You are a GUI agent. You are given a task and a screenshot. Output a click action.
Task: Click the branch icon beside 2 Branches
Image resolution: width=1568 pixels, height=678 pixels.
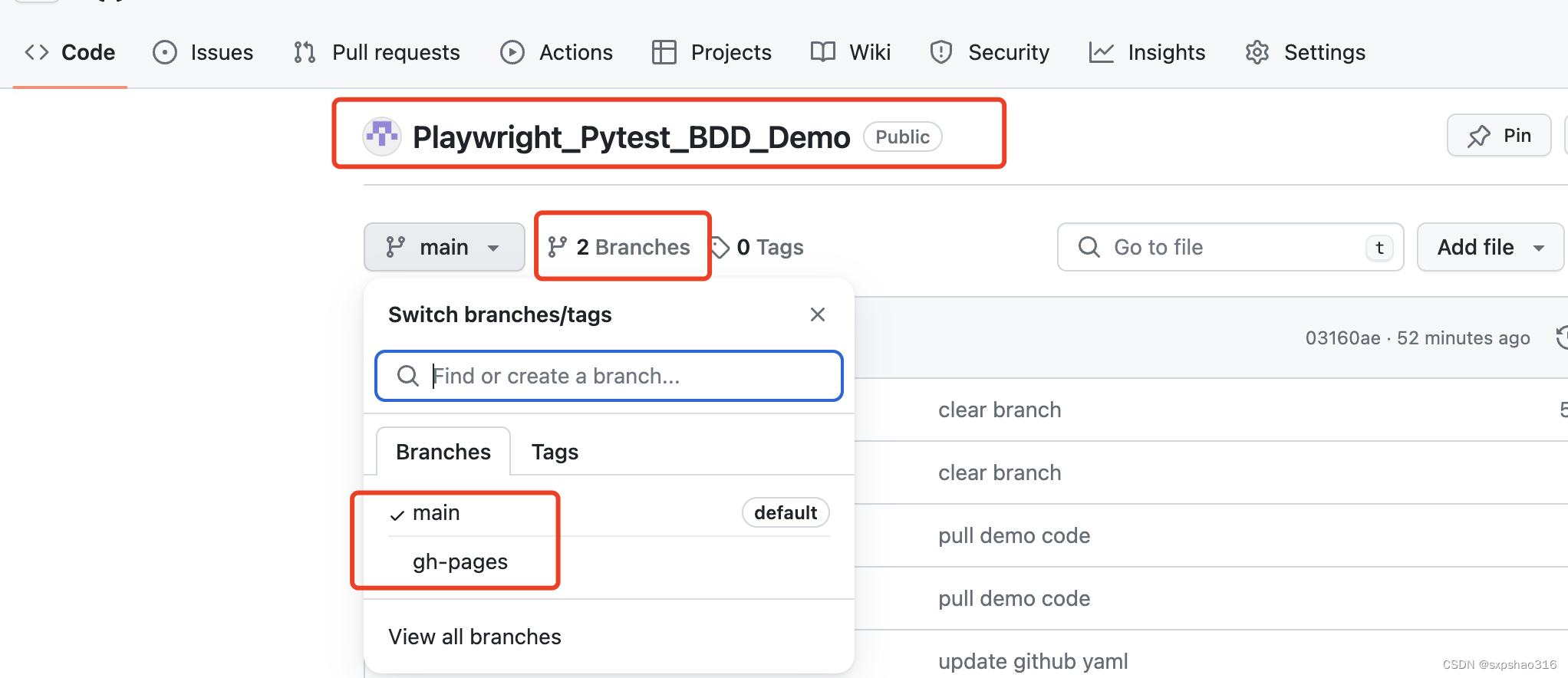click(x=557, y=247)
